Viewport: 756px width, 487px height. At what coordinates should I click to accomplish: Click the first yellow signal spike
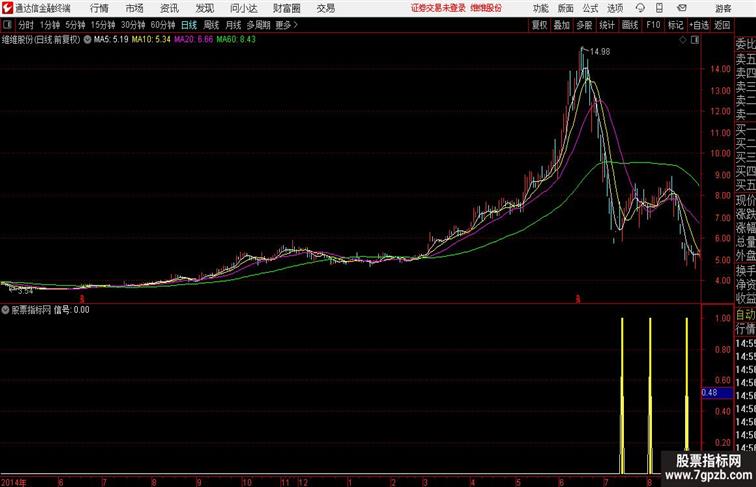[x=622, y=395]
